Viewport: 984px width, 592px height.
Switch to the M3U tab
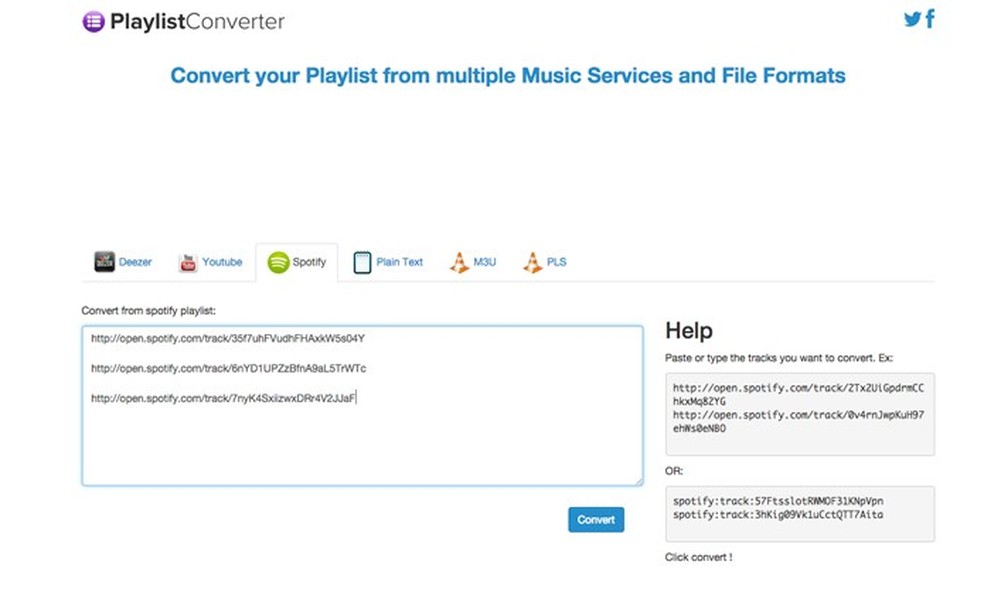(x=473, y=262)
